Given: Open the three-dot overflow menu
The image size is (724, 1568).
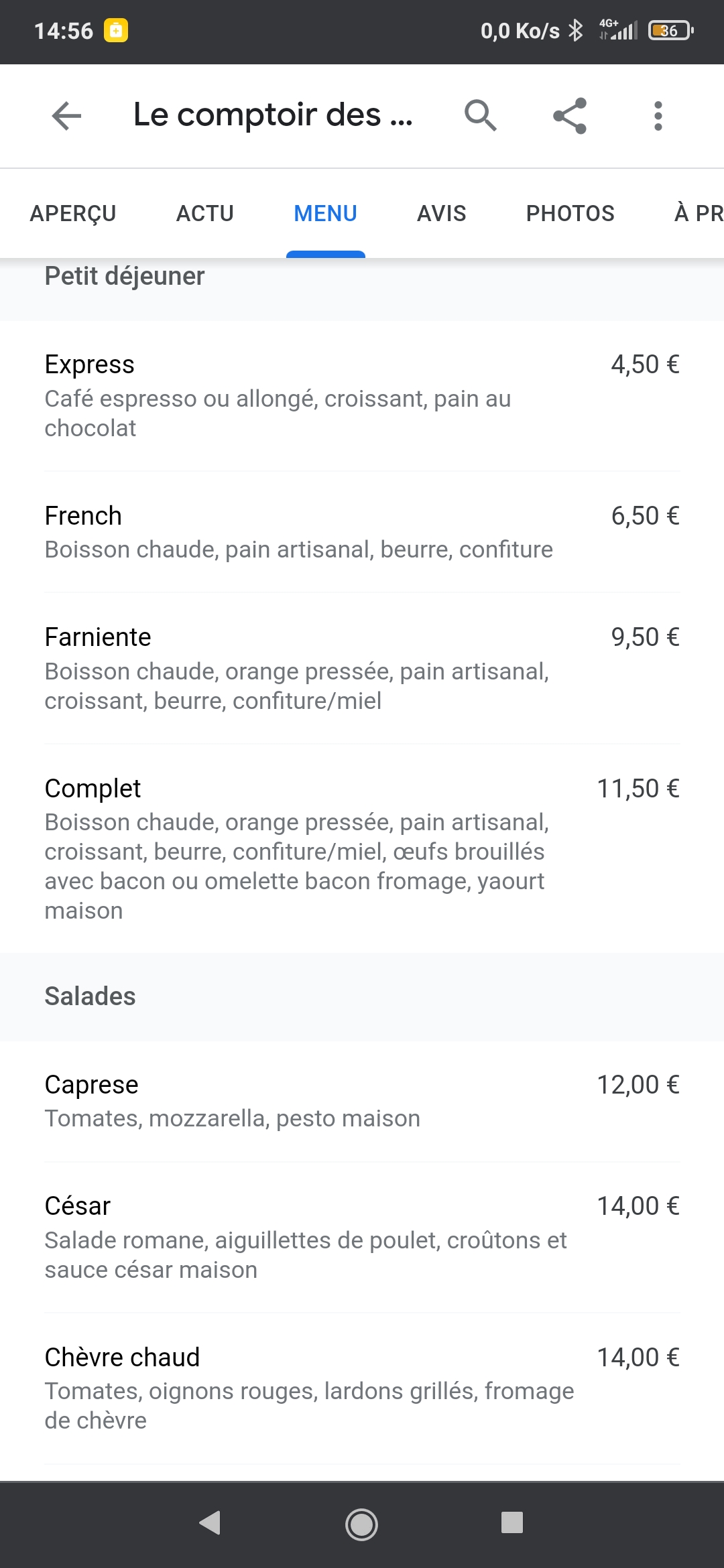Looking at the screenshot, I should 658,115.
